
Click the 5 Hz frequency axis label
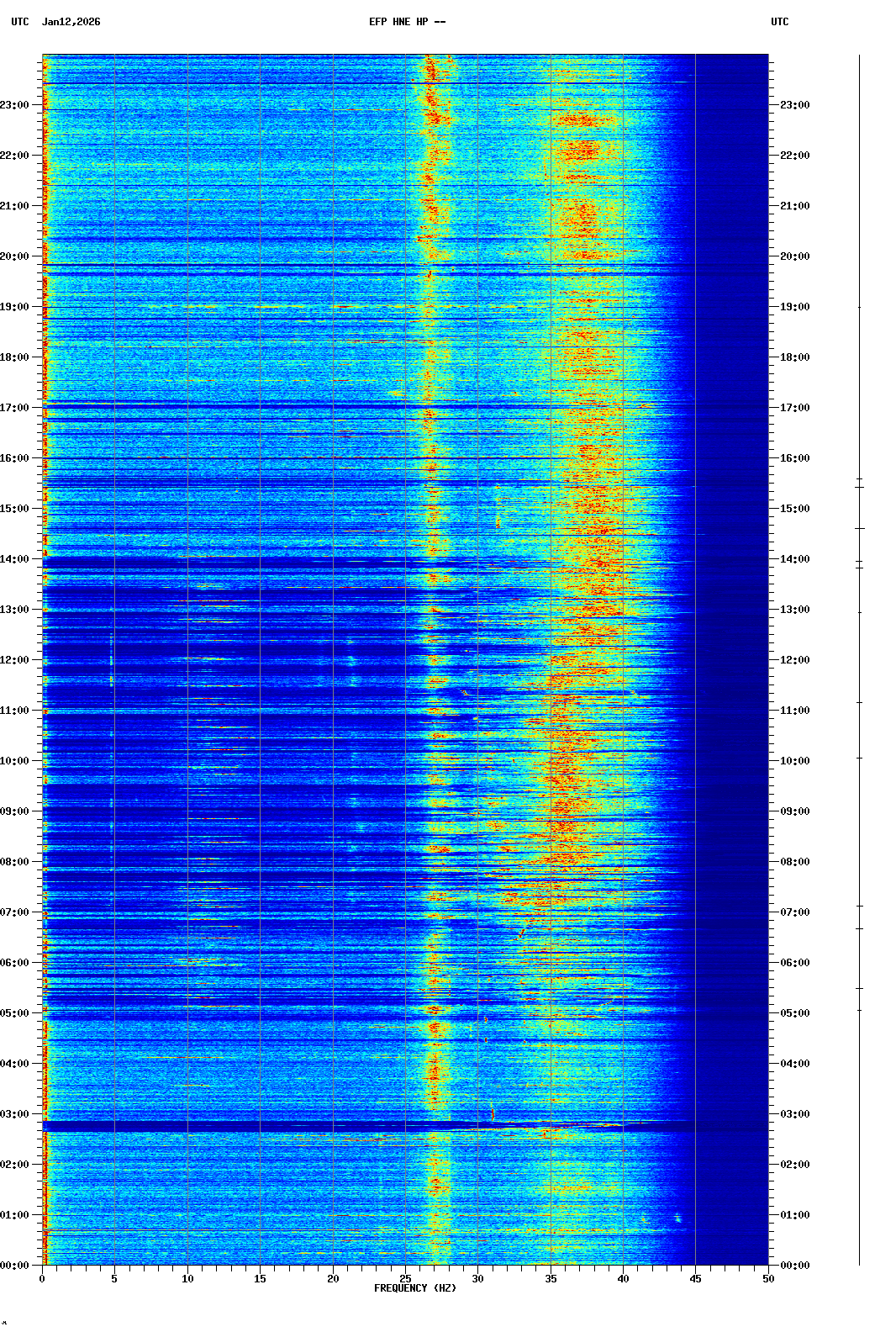click(114, 1279)
